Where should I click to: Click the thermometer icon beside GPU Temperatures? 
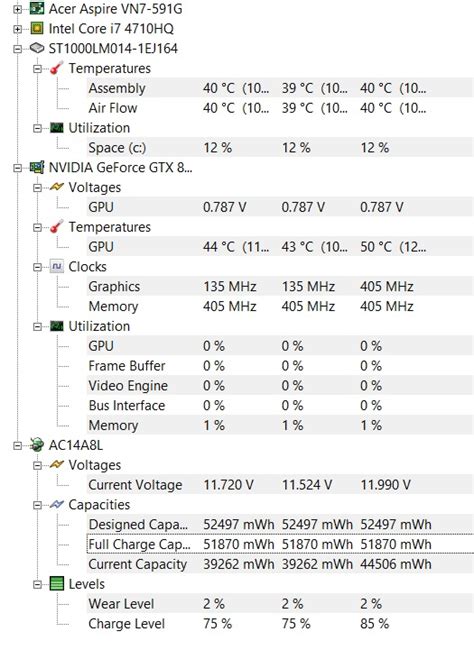point(57,227)
